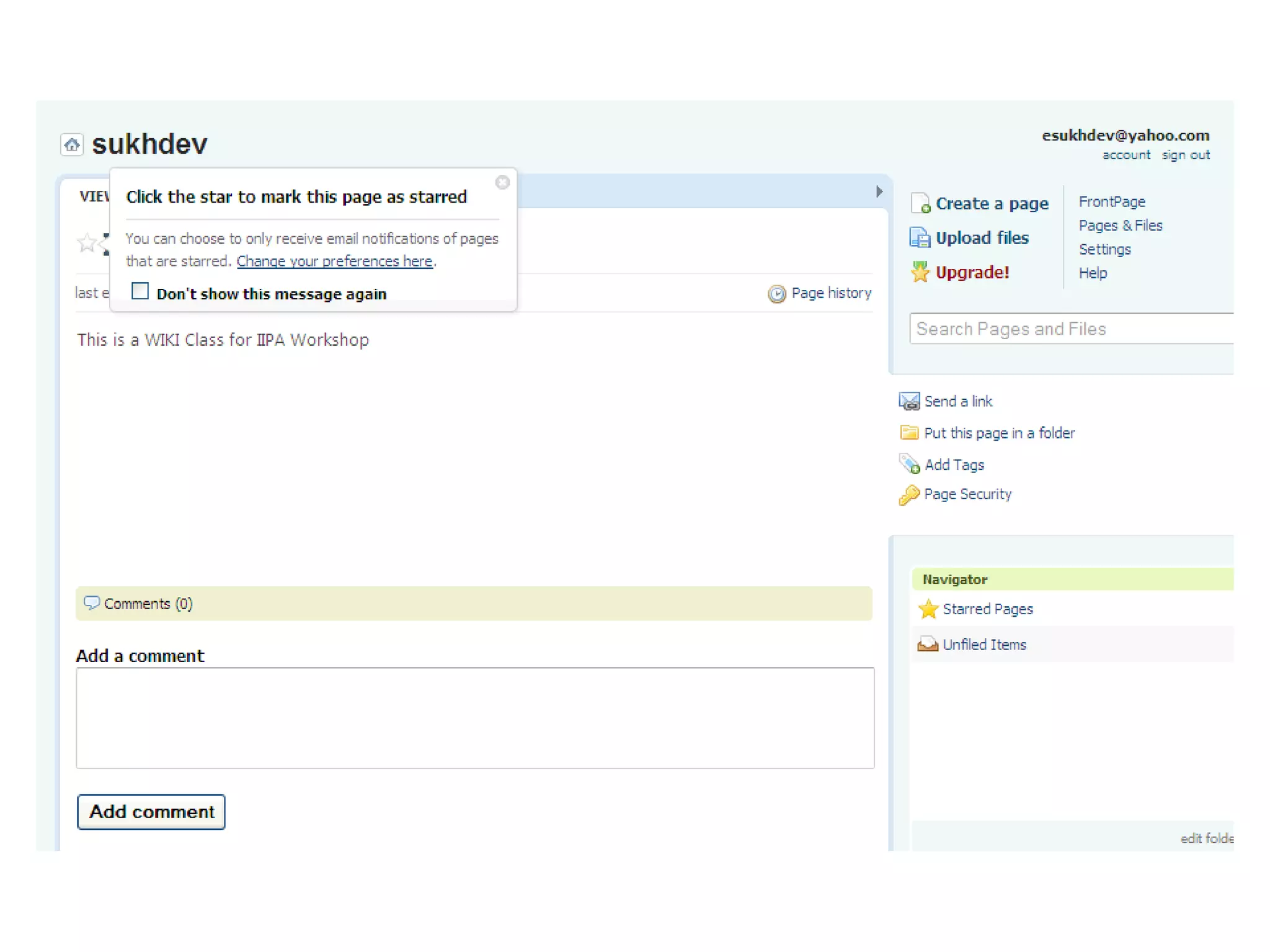Open Pages & Files menu link
1270x952 pixels.
point(1120,226)
